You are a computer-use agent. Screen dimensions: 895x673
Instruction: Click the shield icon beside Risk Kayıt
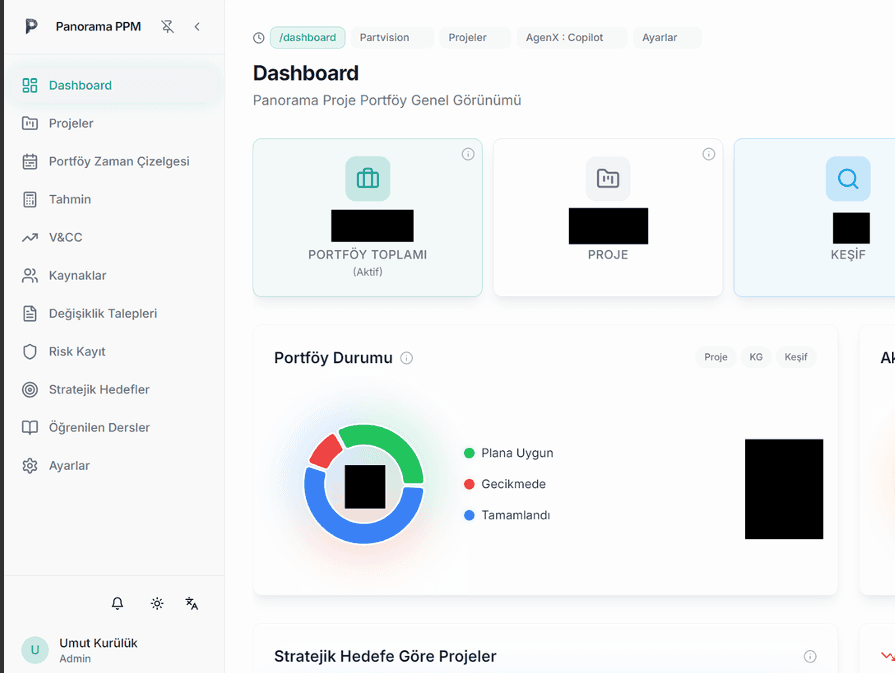click(x=30, y=352)
